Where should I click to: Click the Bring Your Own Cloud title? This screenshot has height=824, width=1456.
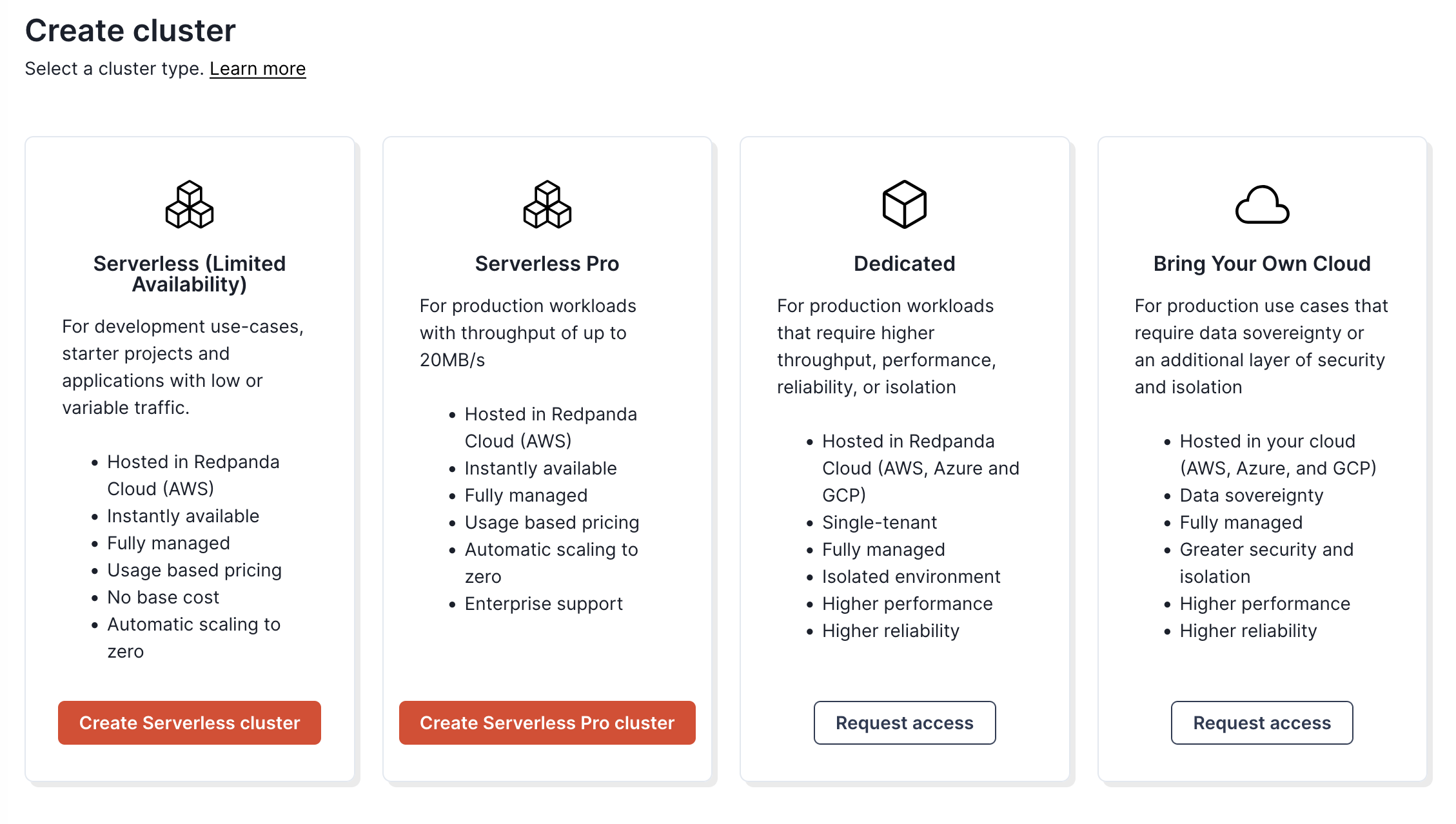[x=1261, y=263]
